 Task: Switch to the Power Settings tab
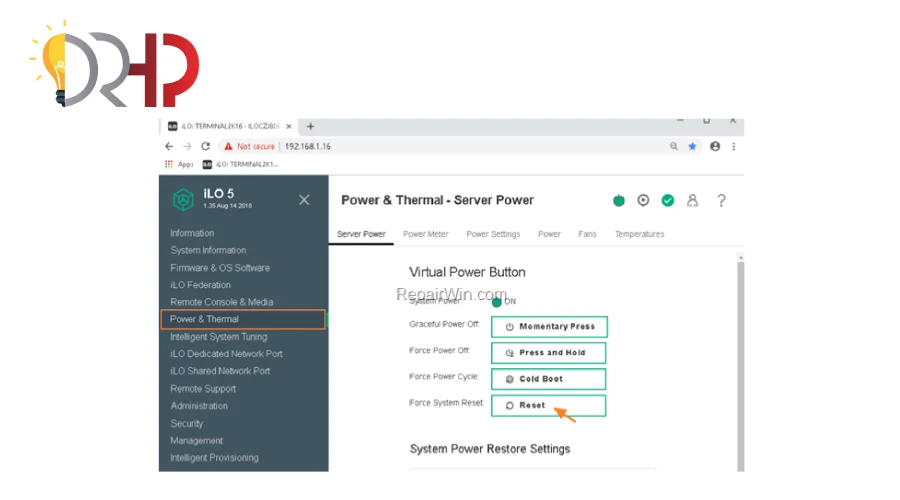(493, 234)
